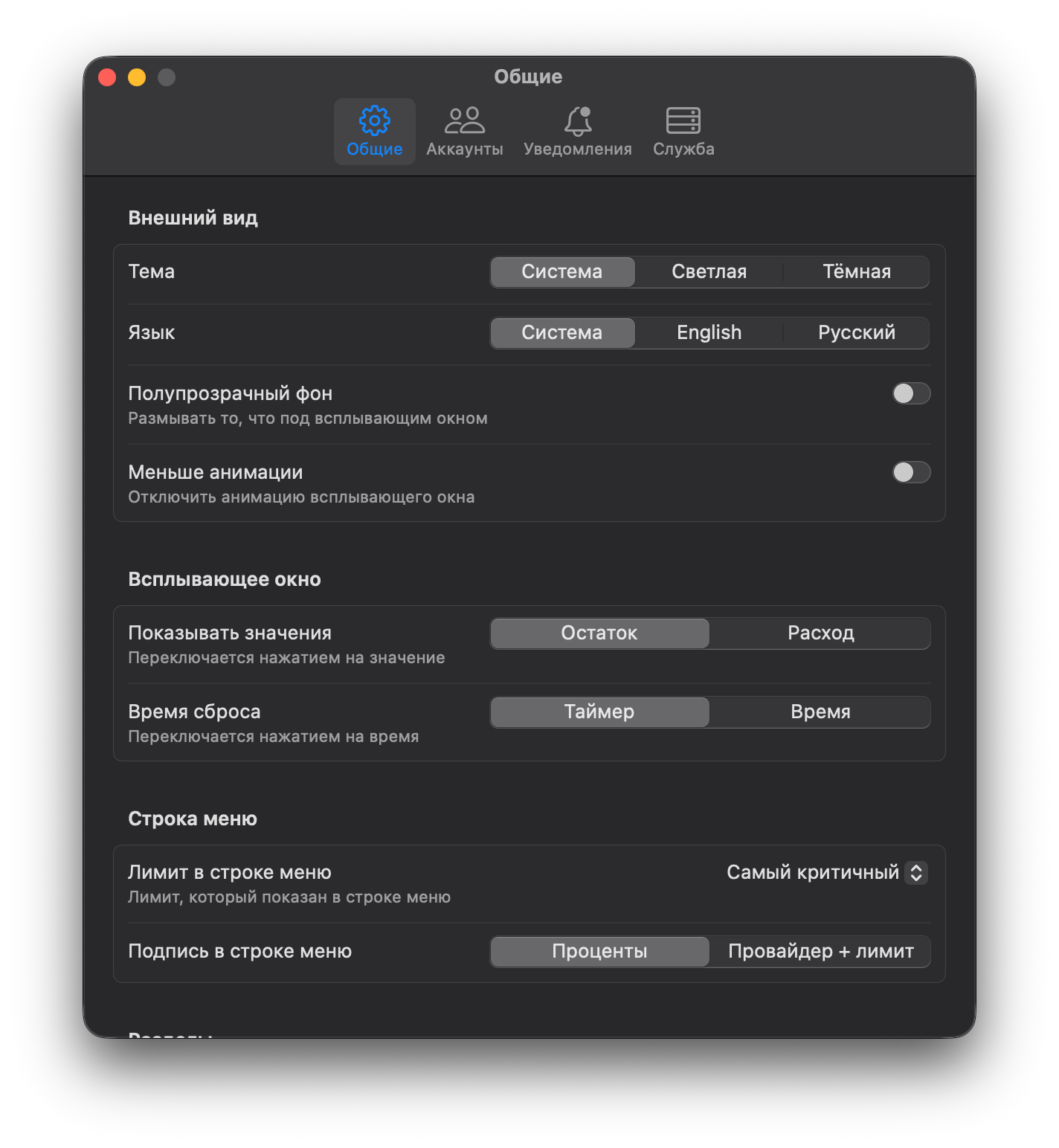Click the Всплывающее окно section heading

coord(225,579)
